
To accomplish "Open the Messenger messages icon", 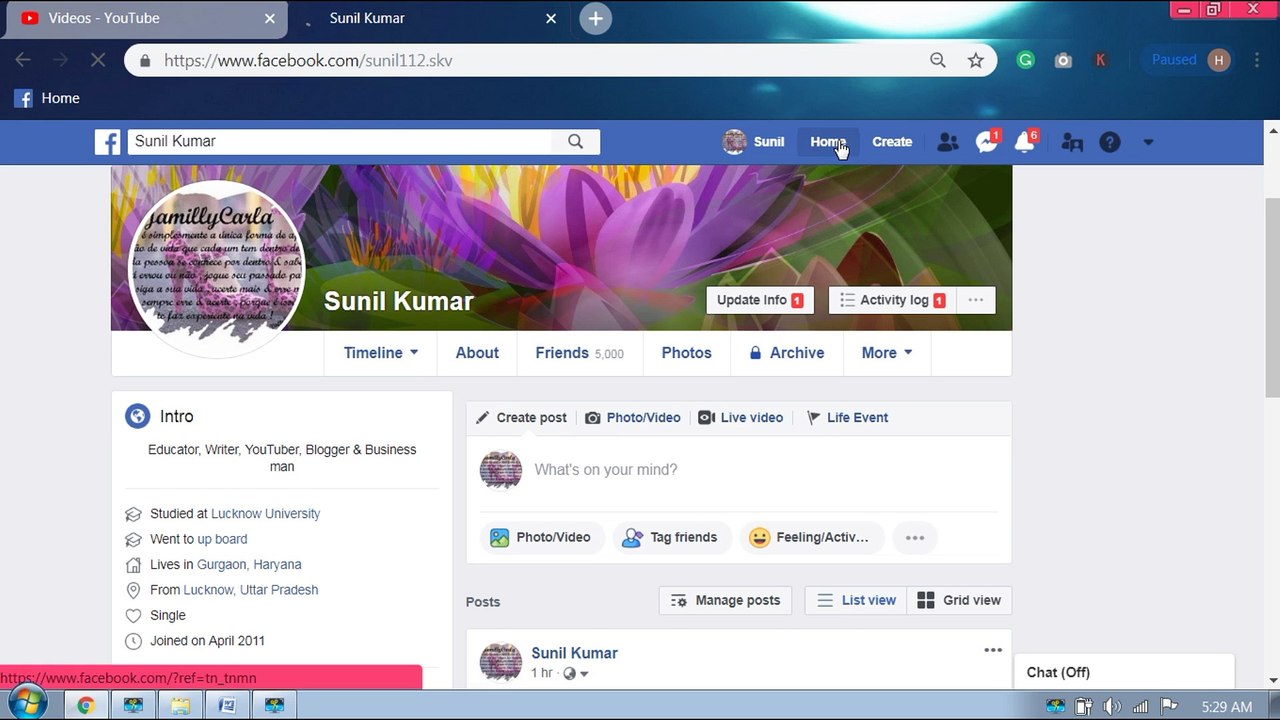I will point(987,142).
